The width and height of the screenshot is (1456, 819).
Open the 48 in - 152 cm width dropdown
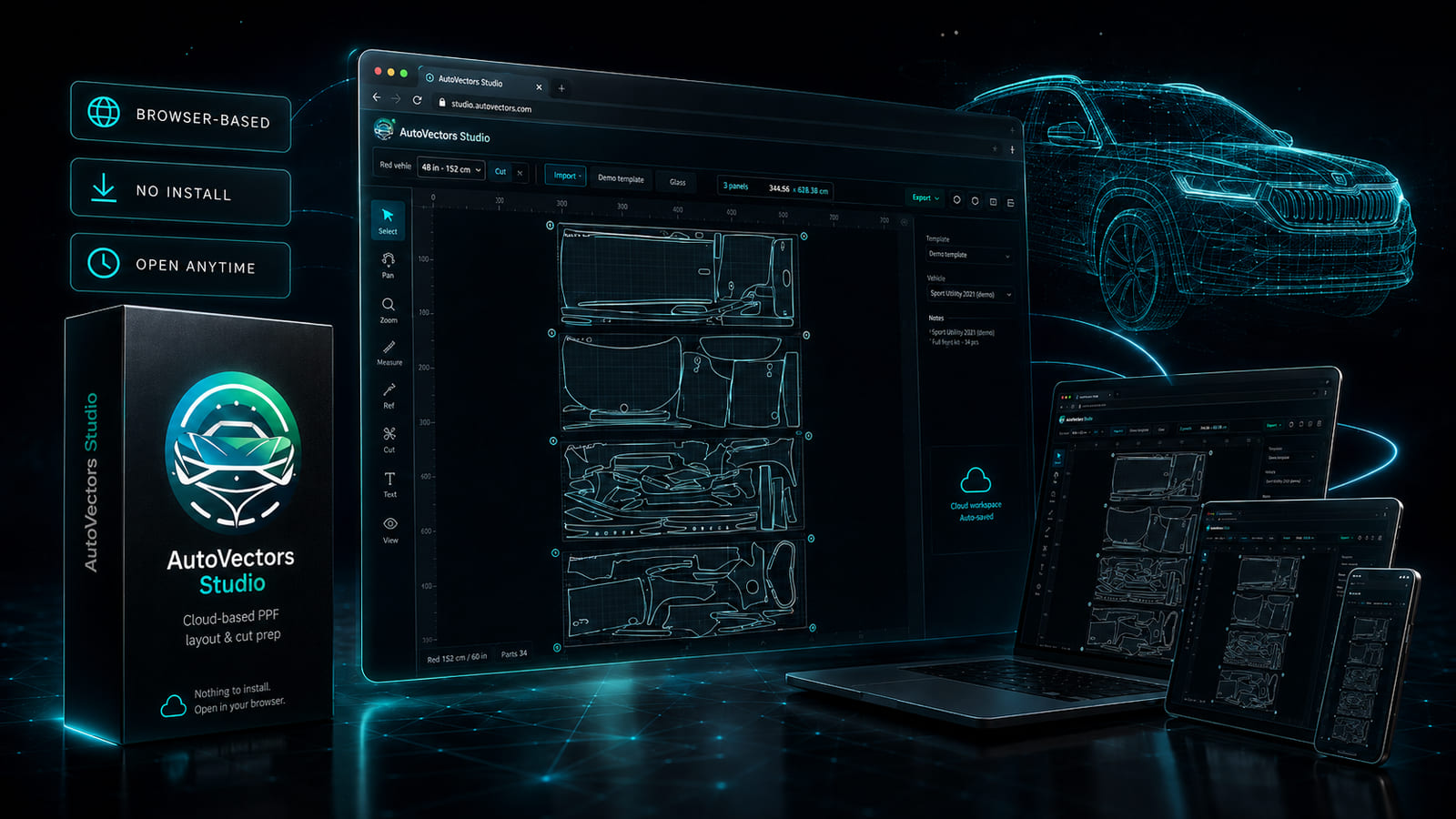tap(450, 168)
